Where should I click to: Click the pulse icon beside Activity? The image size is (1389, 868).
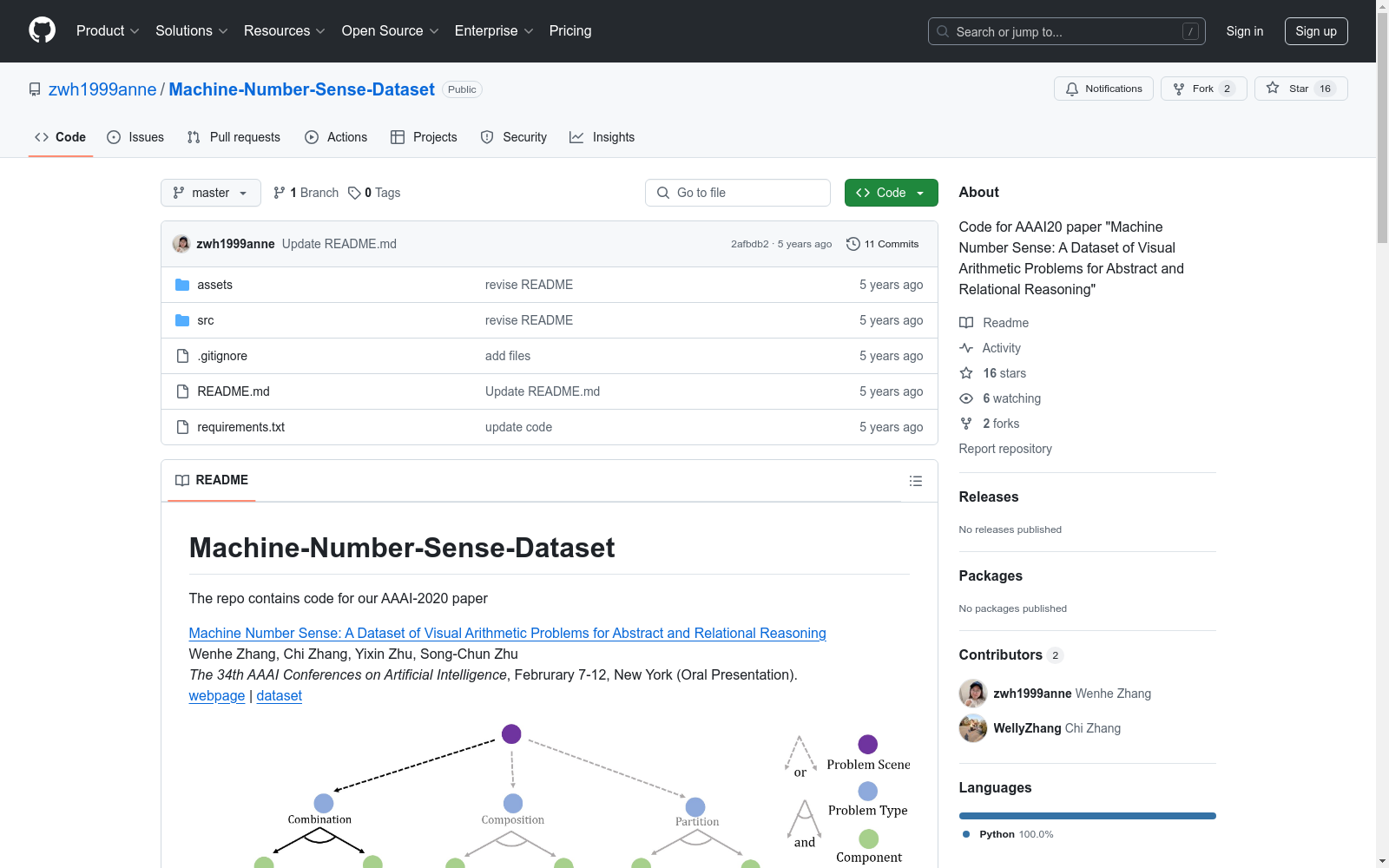pos(966,348)
